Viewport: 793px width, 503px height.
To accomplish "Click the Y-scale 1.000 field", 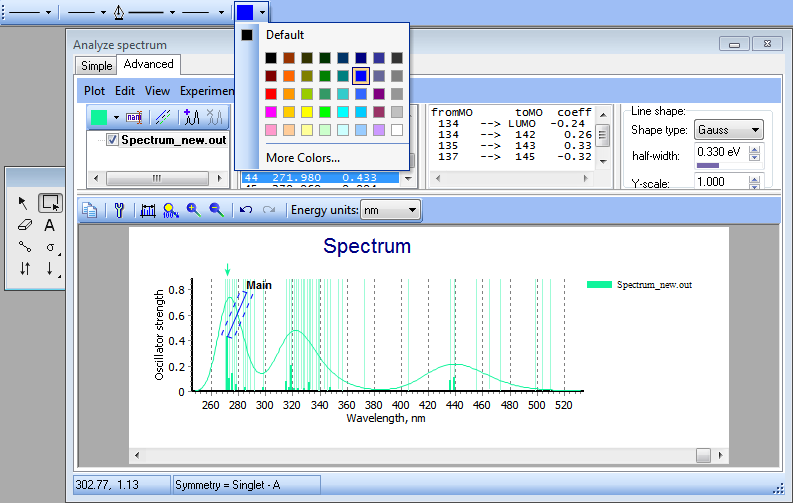I will point(722,182).
